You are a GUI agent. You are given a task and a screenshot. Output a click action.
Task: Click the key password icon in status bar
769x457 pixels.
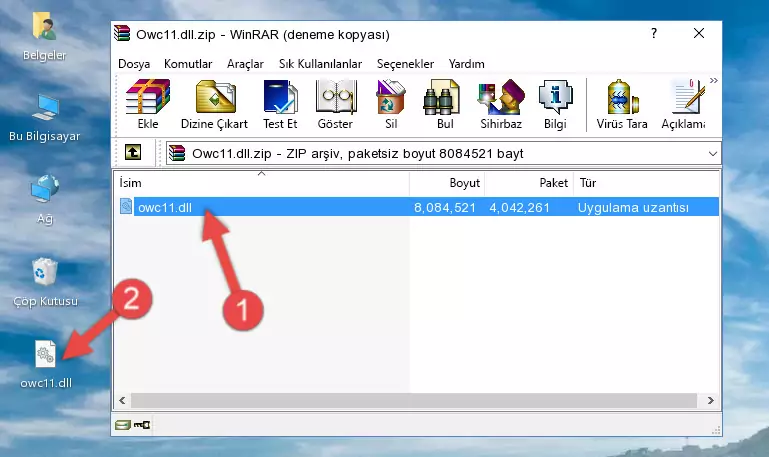[142, 425]
